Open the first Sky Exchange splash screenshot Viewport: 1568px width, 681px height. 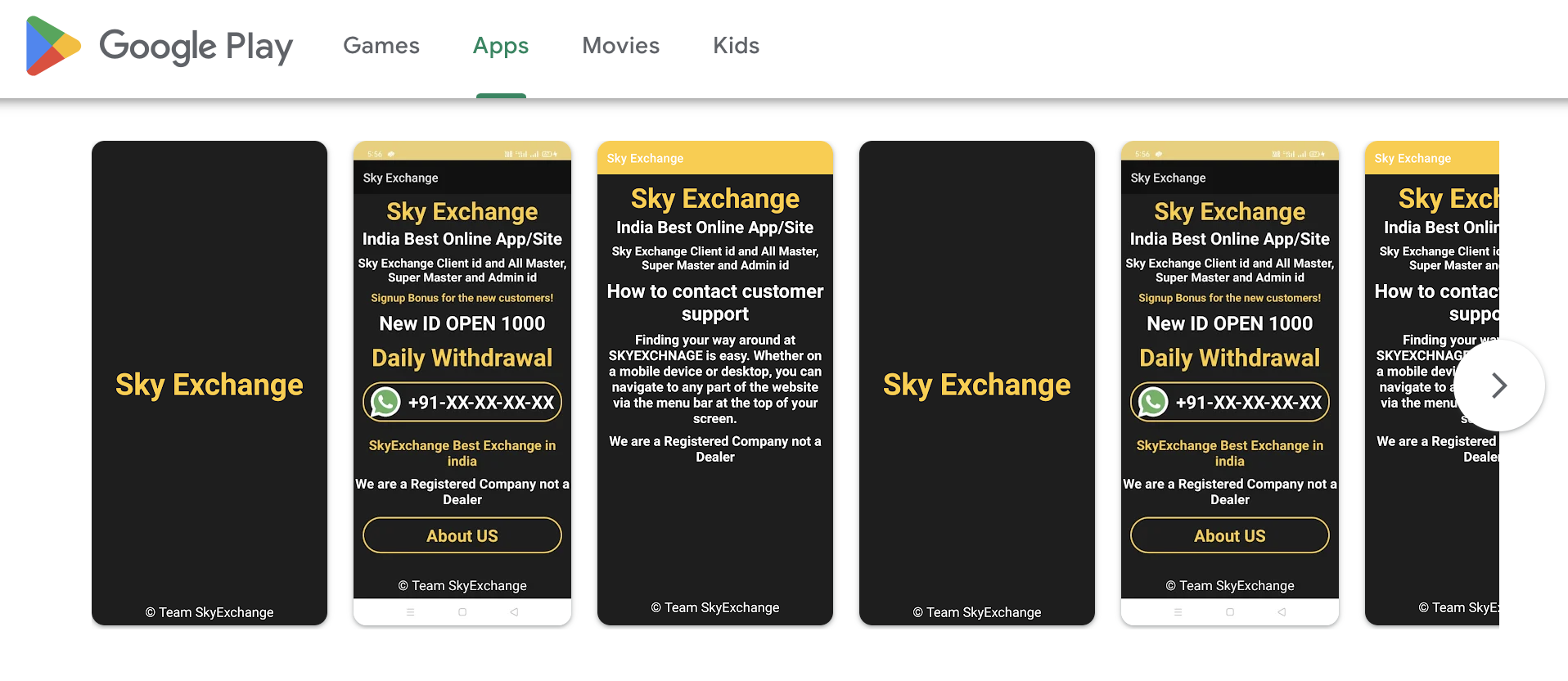tap(210, 383)
